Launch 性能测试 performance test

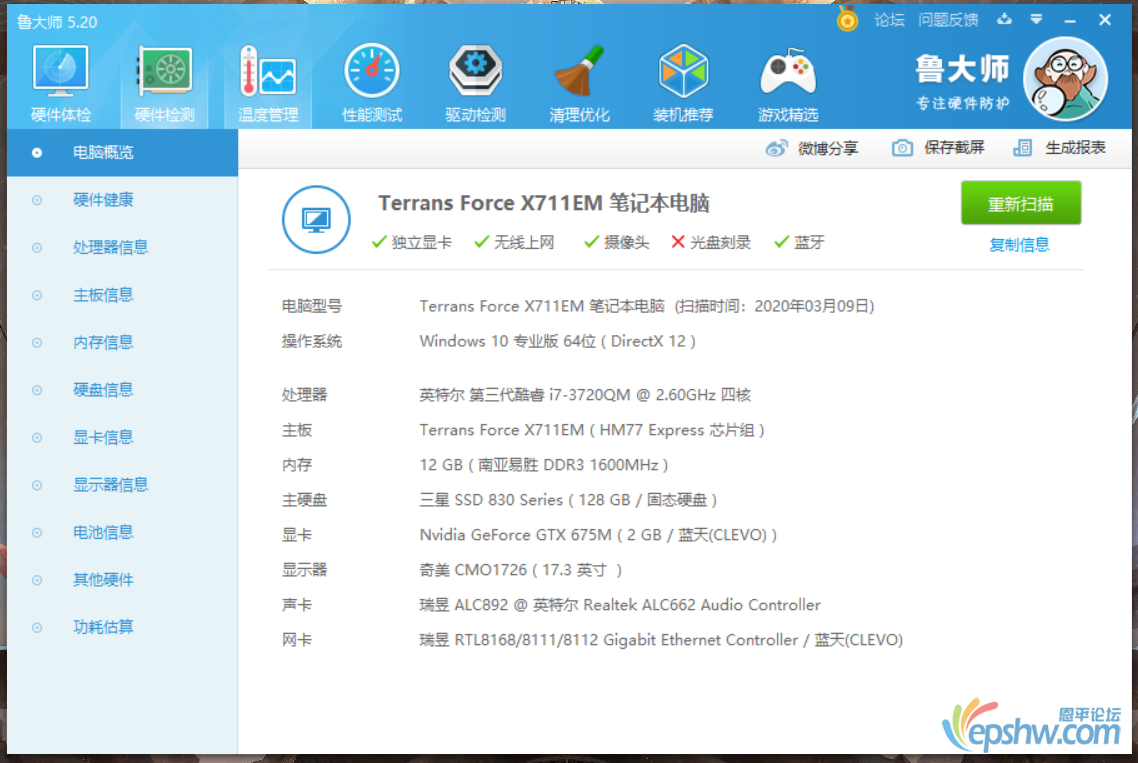click(372, 83)
